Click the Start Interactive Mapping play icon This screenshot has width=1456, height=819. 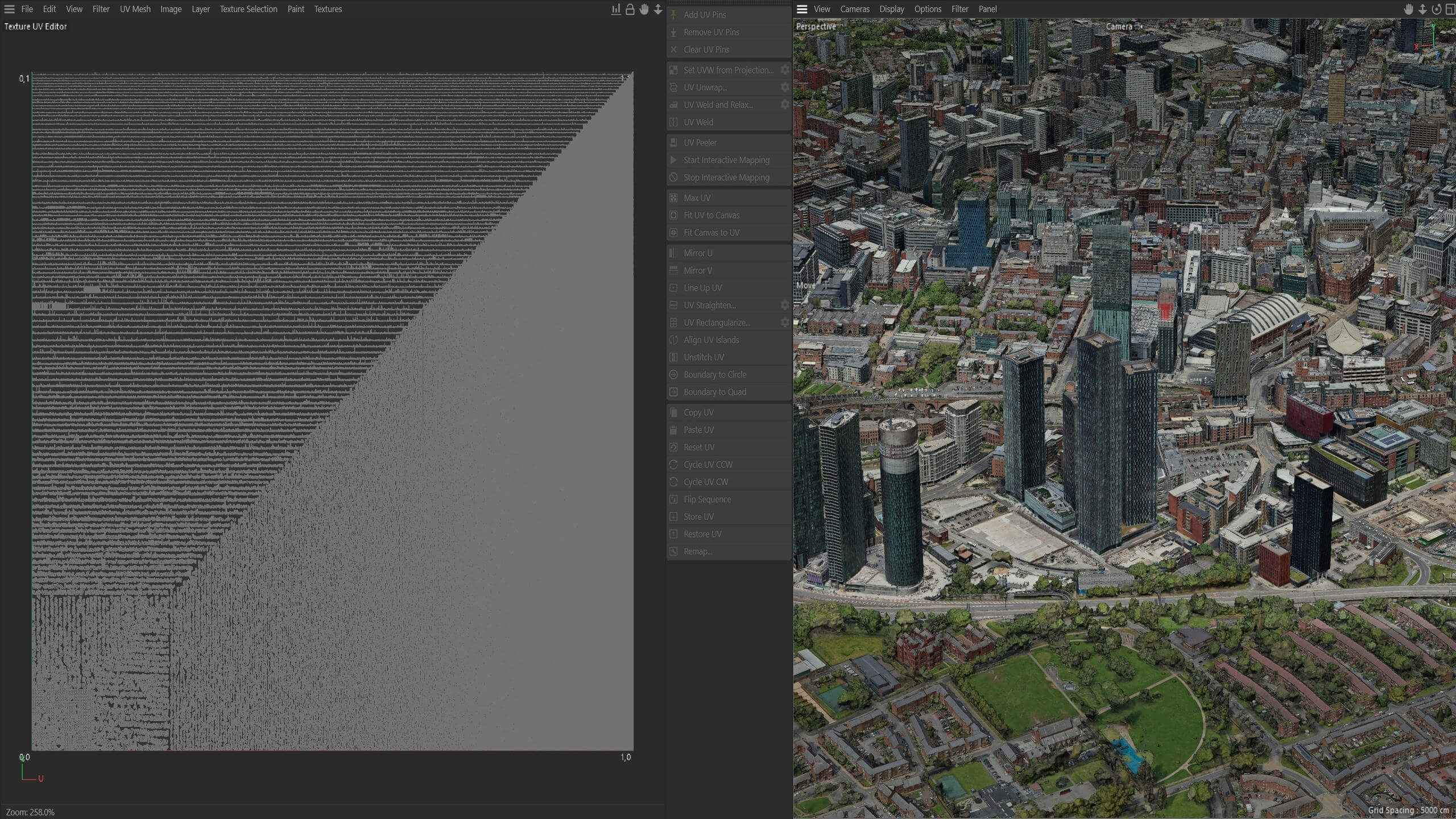pyautogui.click(x=673, y=160)
